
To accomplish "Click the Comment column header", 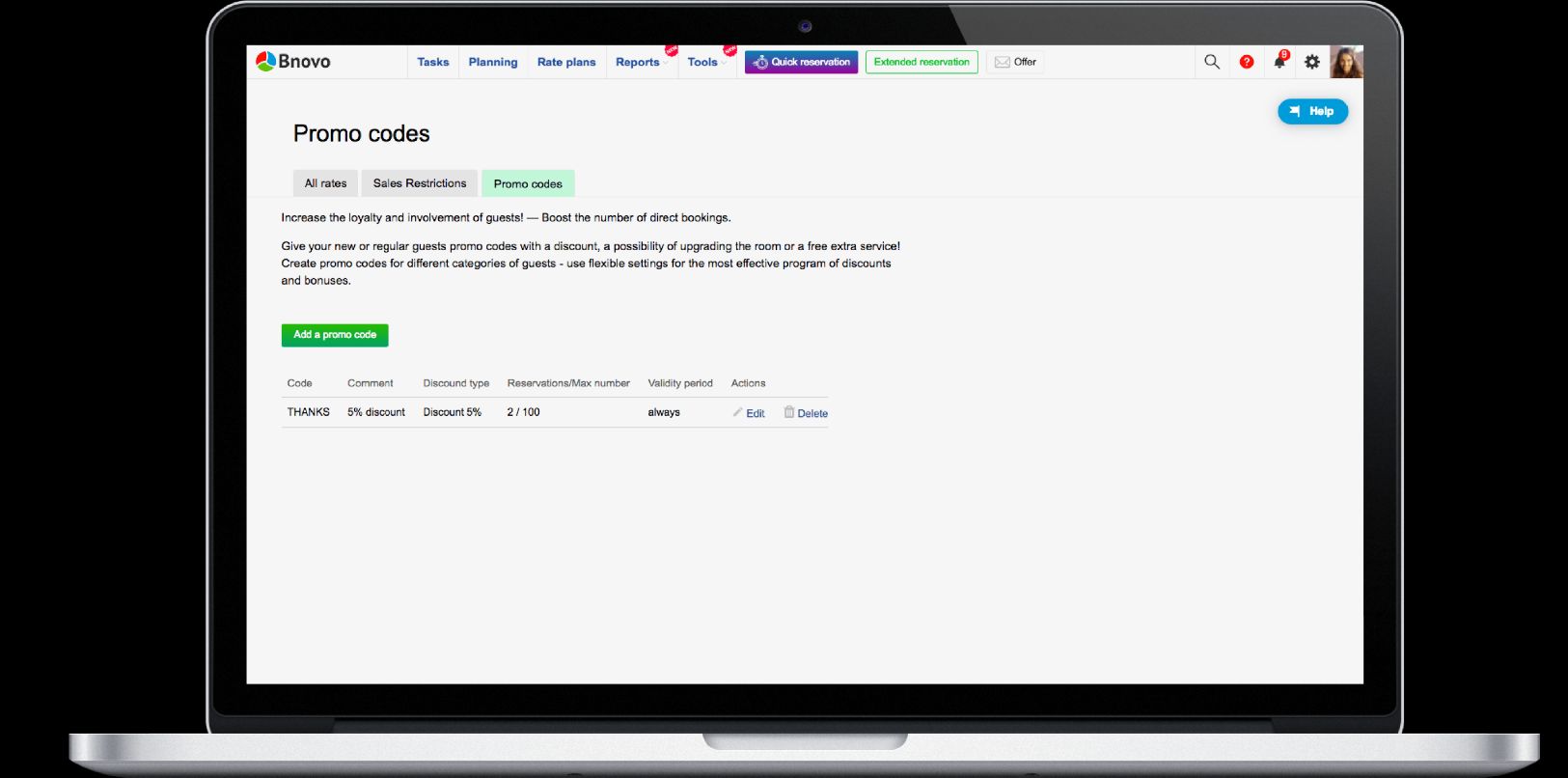I will pos(371,383).
